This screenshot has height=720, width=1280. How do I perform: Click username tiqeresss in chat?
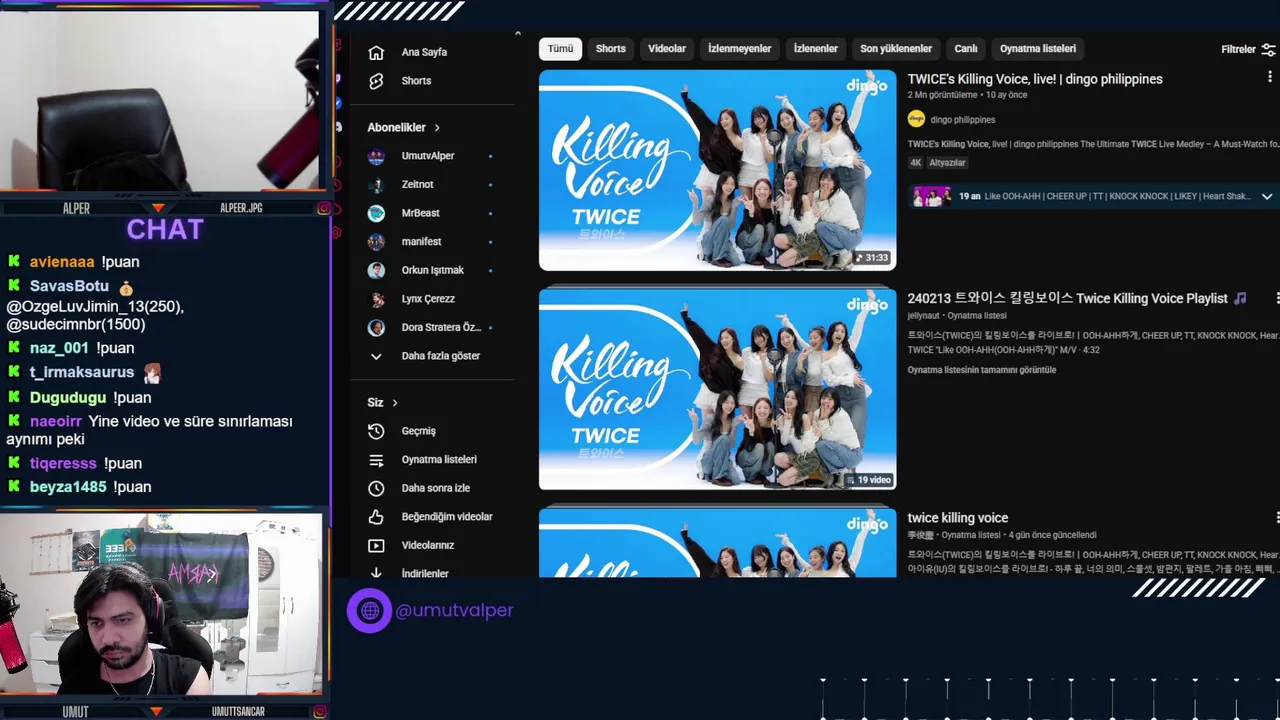coord(63,464)
